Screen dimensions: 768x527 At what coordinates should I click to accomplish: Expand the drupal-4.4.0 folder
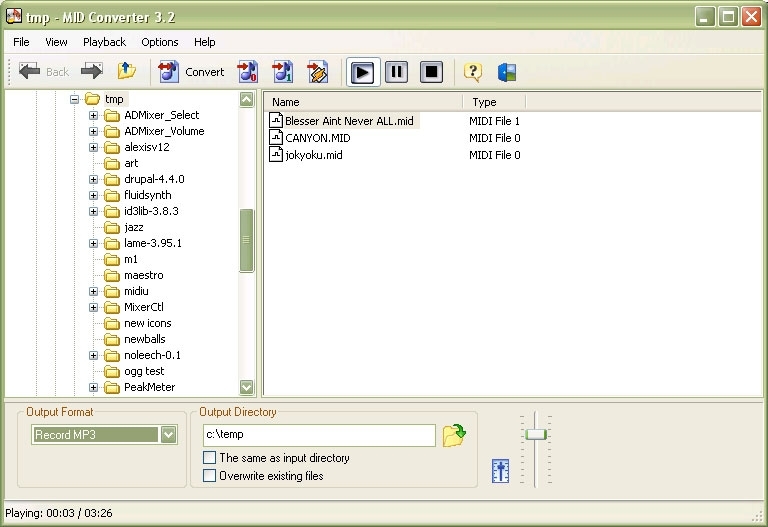[94, 179]
